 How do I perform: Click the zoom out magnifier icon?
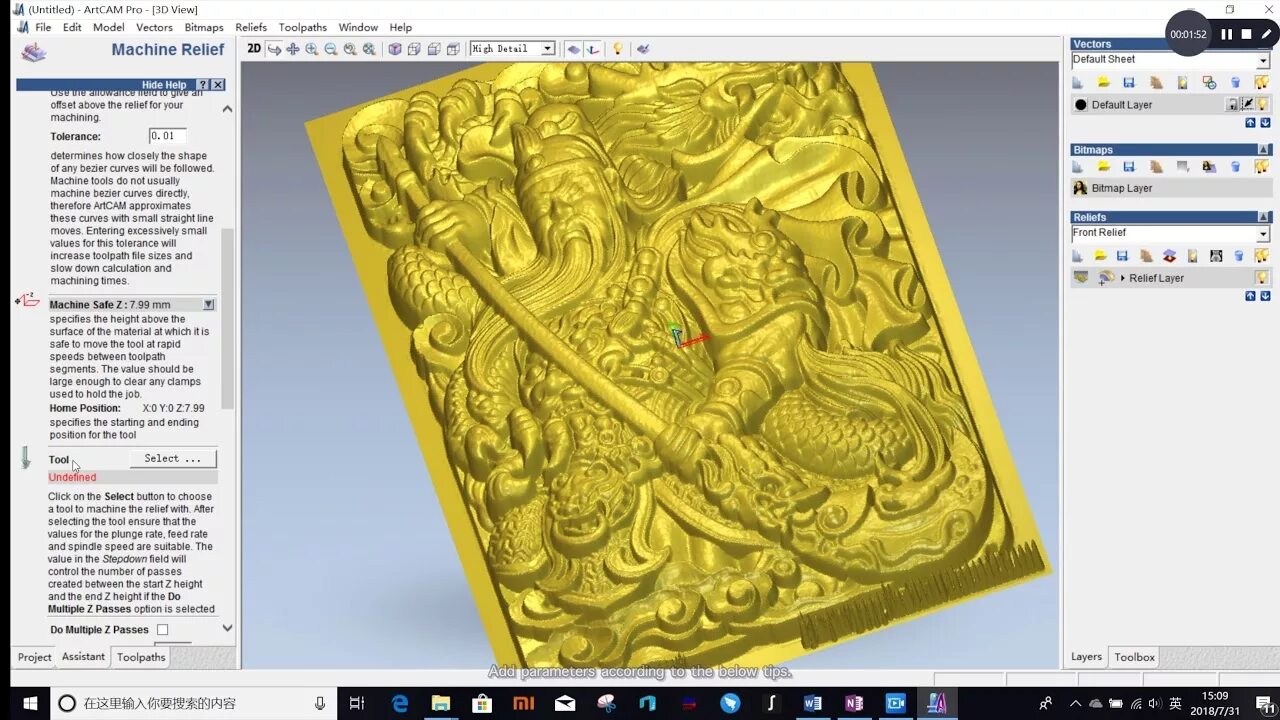pos(331,49)
